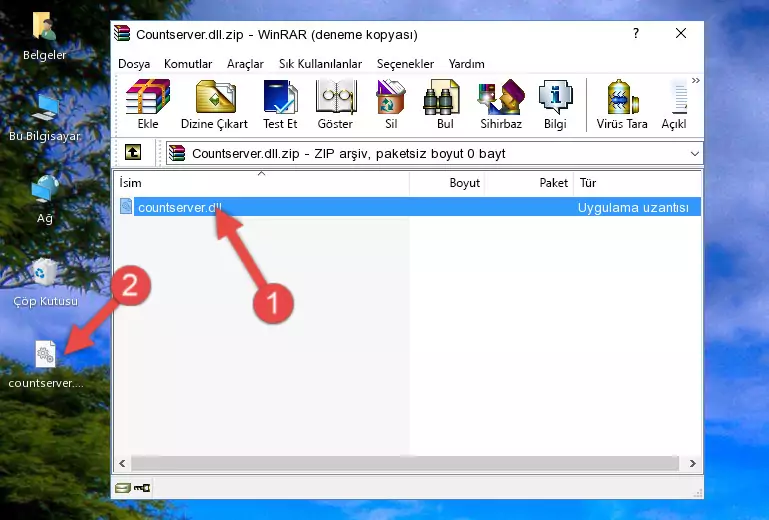Image resolution: width=769 pixels, height=520 pixels.
Task: Select the Ağ network desktop icon
Action: (45, 200)
